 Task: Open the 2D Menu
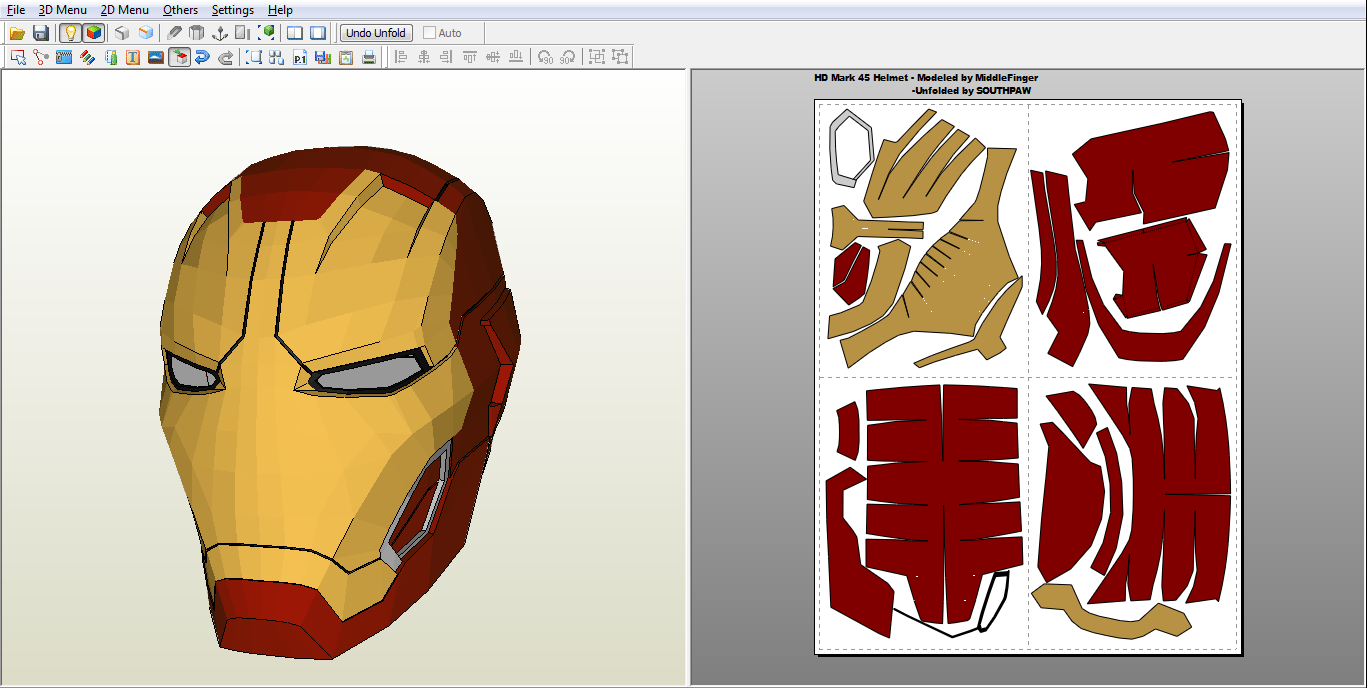125,10
